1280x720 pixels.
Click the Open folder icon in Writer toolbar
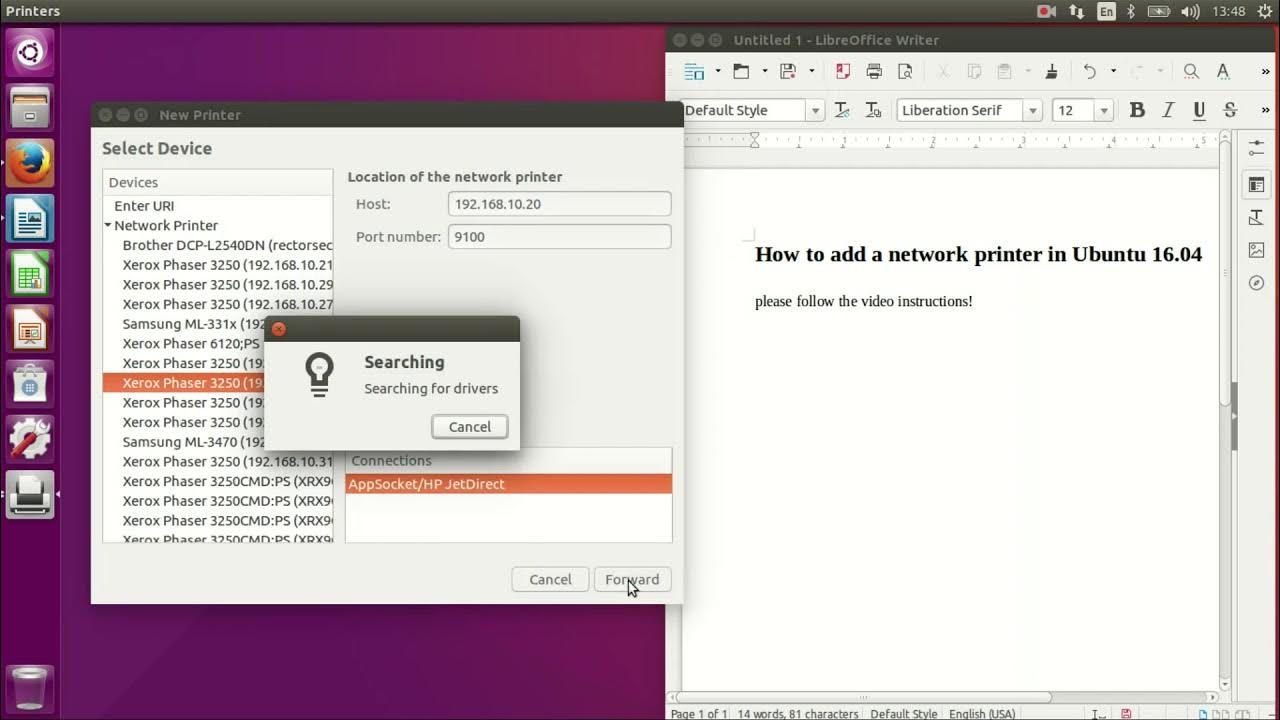741,71
